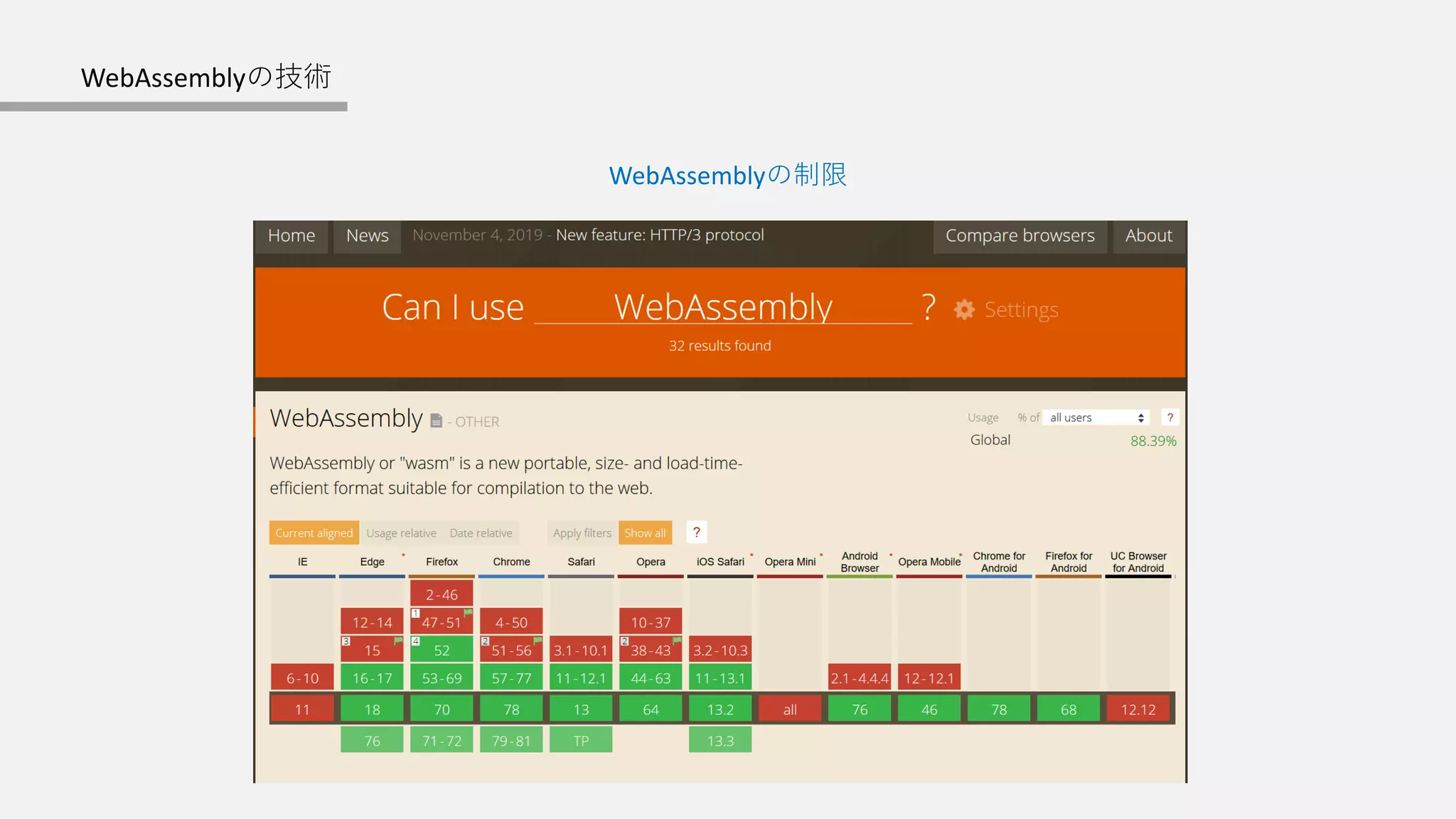Click the Firefox column header
Viewport: 1456px width, 819px height.
441,562
